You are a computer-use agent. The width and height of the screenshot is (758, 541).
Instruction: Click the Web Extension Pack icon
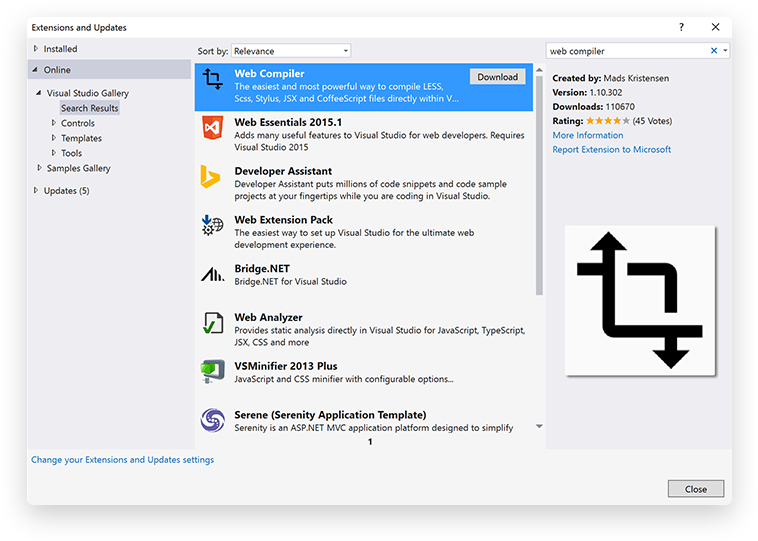click(x=213, y=225)
